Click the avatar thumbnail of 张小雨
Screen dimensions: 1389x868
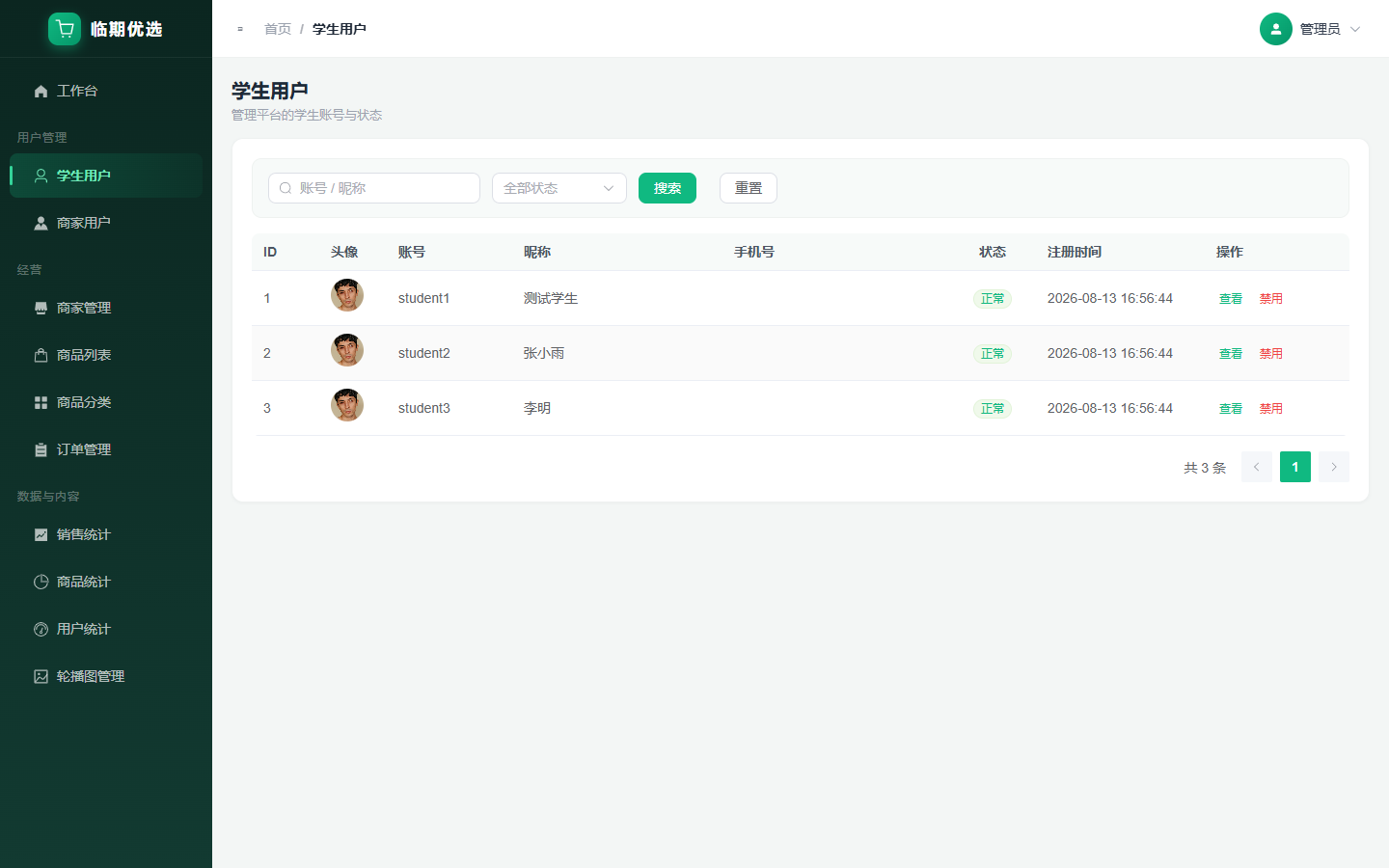tap(347, 350)
